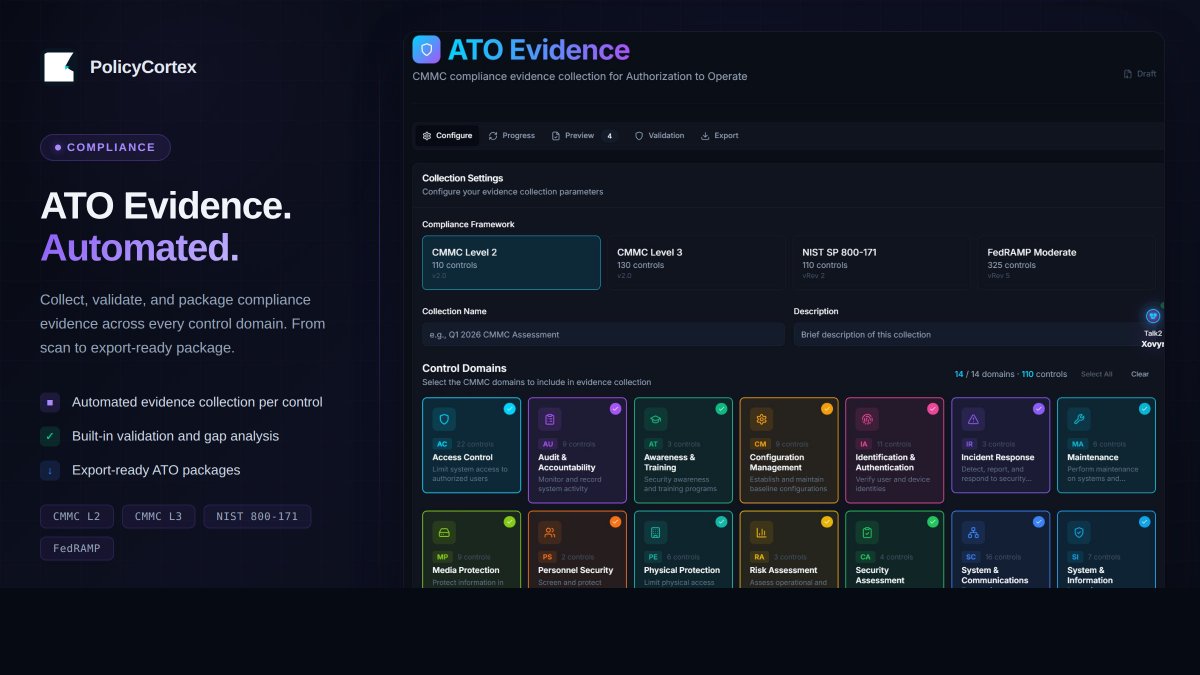Select the CMMC Level 3 framework card

click(696, 263)
